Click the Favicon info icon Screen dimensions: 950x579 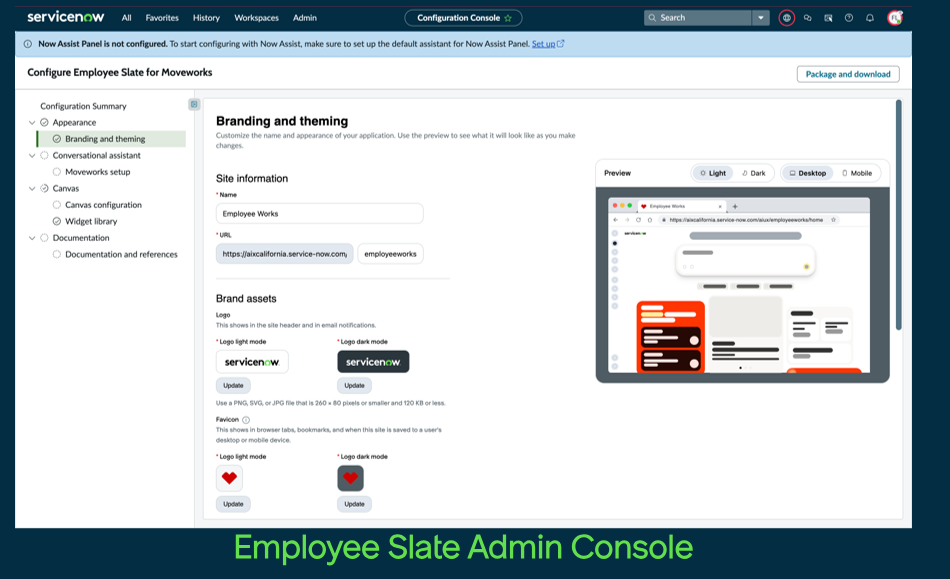tap(246, 420)
